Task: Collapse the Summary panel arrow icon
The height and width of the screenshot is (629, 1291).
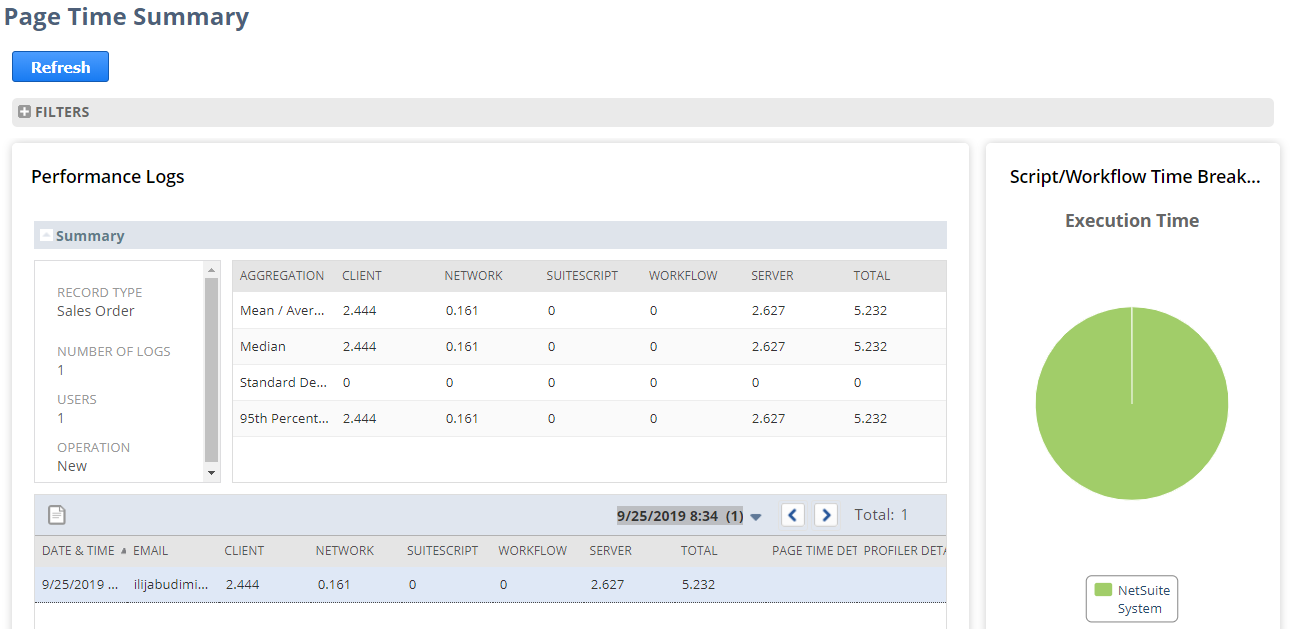Action: (47, 235)
